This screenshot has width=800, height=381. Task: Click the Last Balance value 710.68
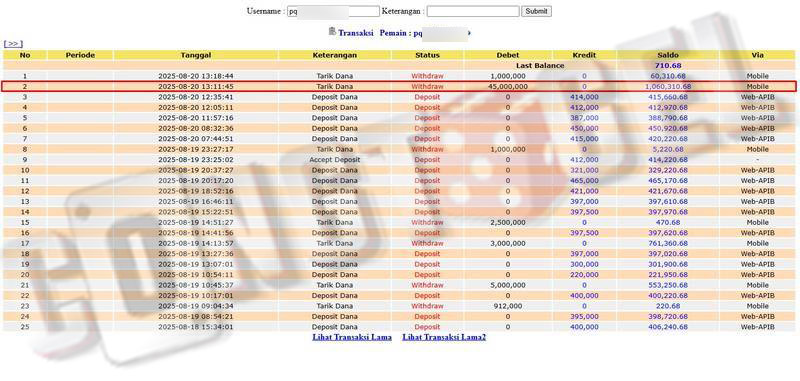(668, 65)
